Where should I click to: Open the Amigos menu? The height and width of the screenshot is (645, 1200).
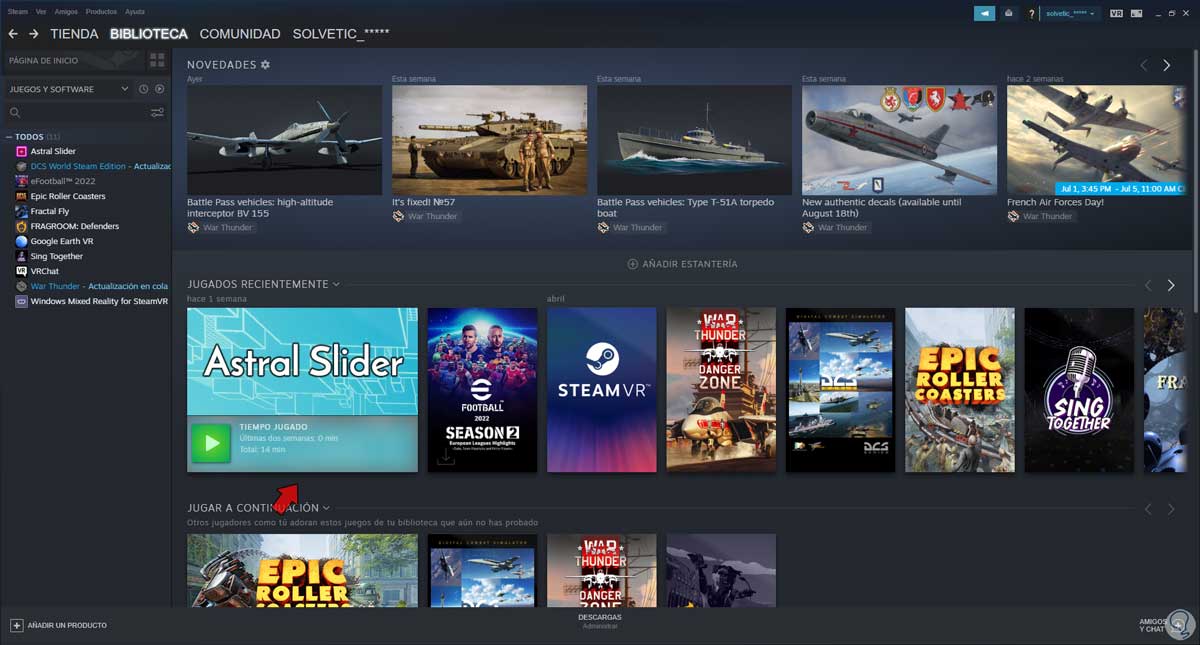(x=66, y=11)
